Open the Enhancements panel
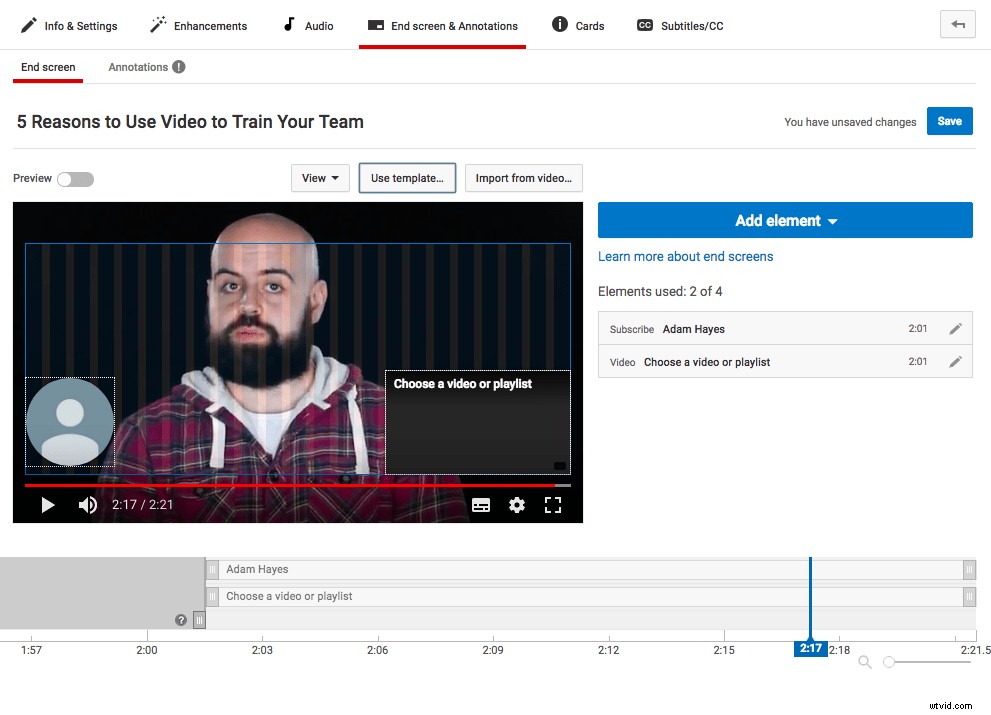This screenshot has width=991, height=715. click(x=198, y=25)
